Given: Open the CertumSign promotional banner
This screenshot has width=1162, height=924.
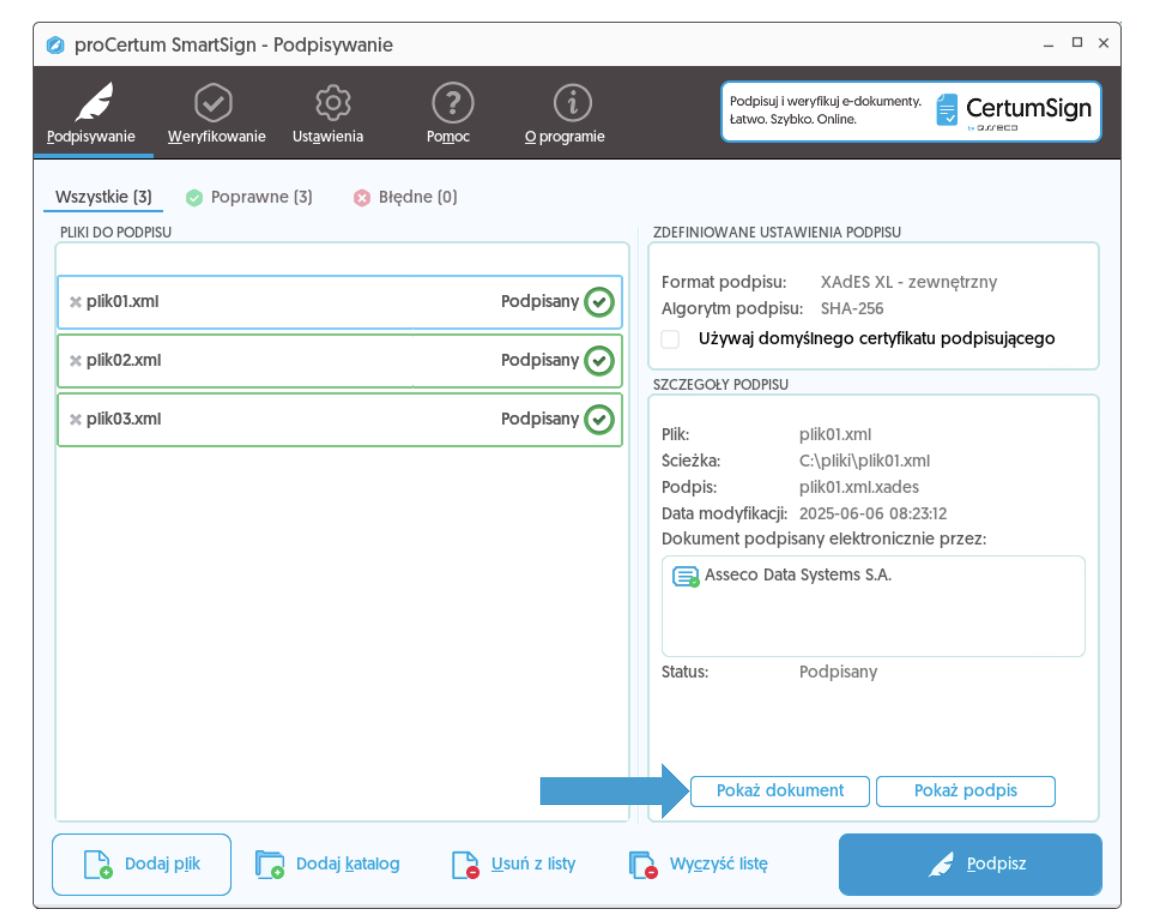Looking at the screenshot, I should 910,111.
